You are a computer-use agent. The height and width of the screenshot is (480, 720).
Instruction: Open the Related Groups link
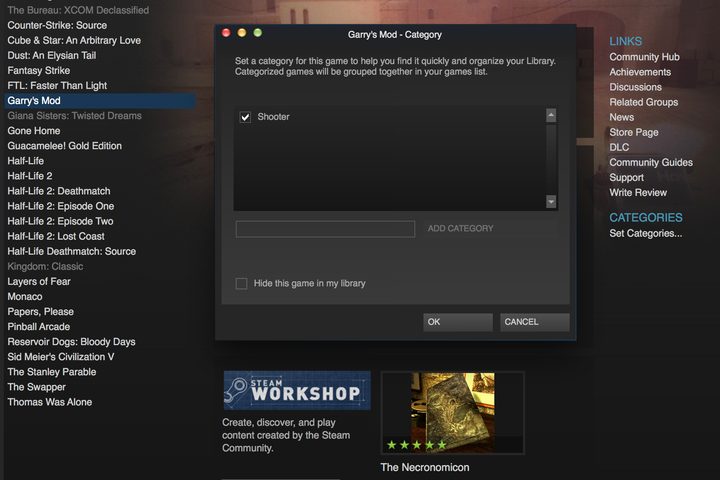click(644, 102)
